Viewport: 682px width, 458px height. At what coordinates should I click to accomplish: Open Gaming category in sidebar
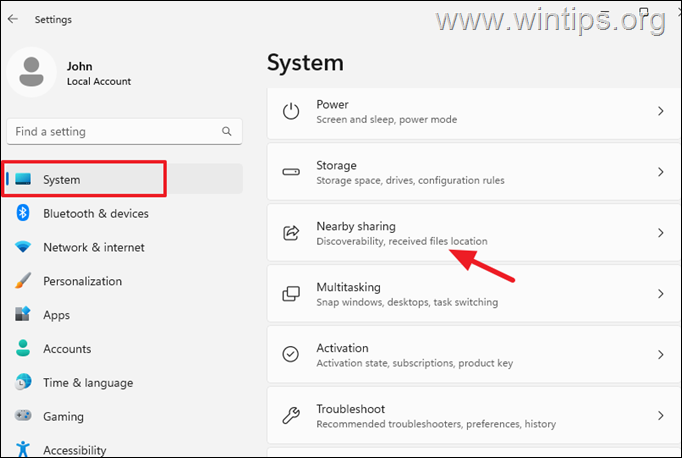pos(124,416)
